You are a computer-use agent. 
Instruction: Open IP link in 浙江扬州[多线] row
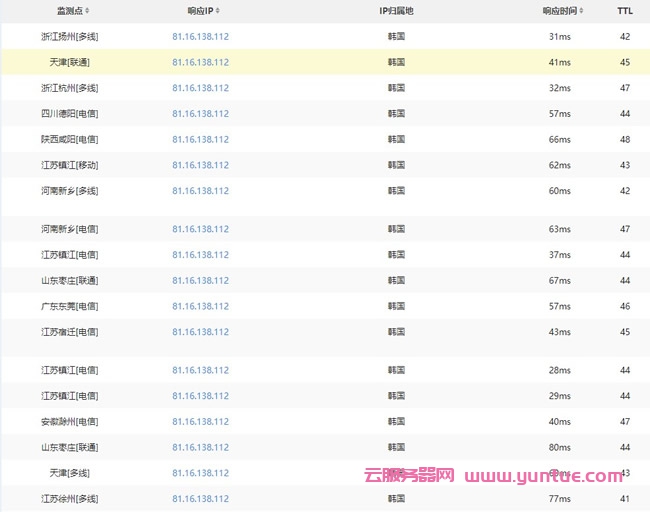click(x=200, y=36)
